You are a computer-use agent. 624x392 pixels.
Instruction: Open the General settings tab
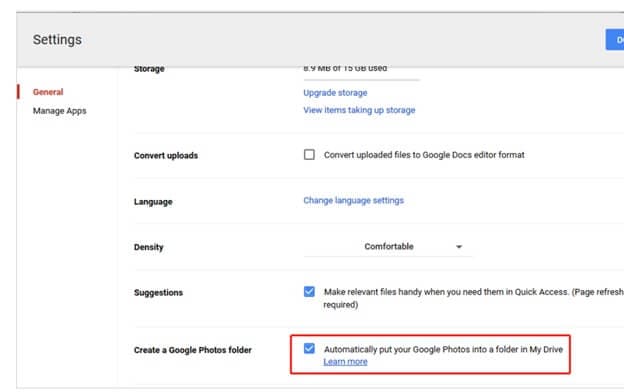[48, 92]
